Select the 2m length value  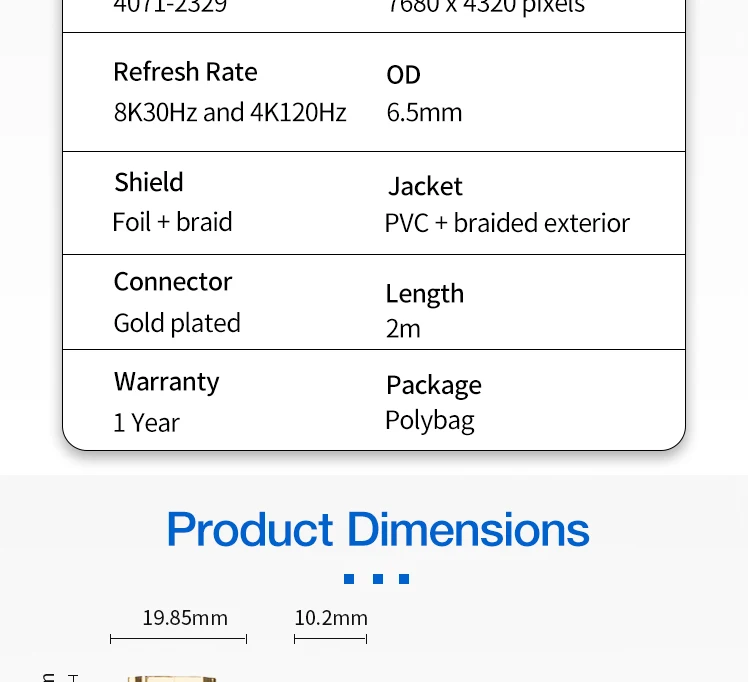click(403, 329)
